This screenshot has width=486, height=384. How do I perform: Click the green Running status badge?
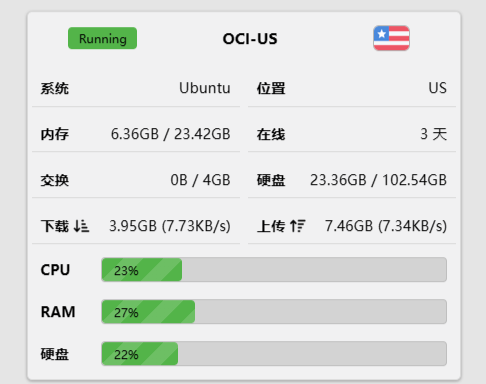[102, 38]
